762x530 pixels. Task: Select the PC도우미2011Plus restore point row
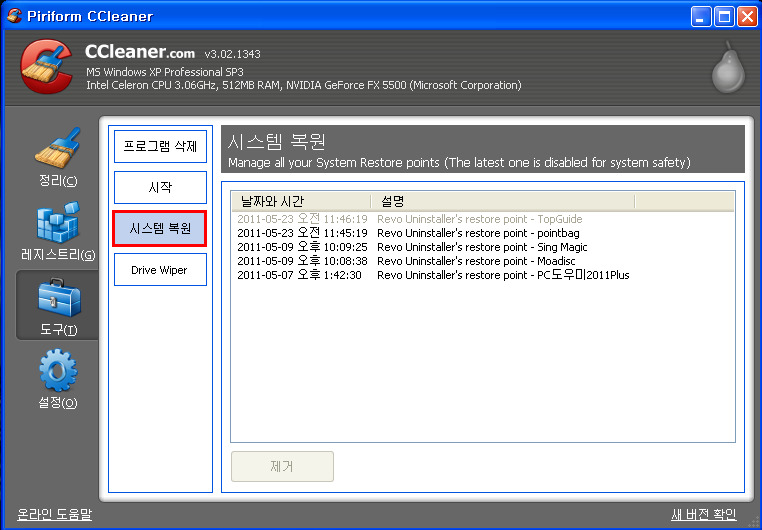(483, 275)
